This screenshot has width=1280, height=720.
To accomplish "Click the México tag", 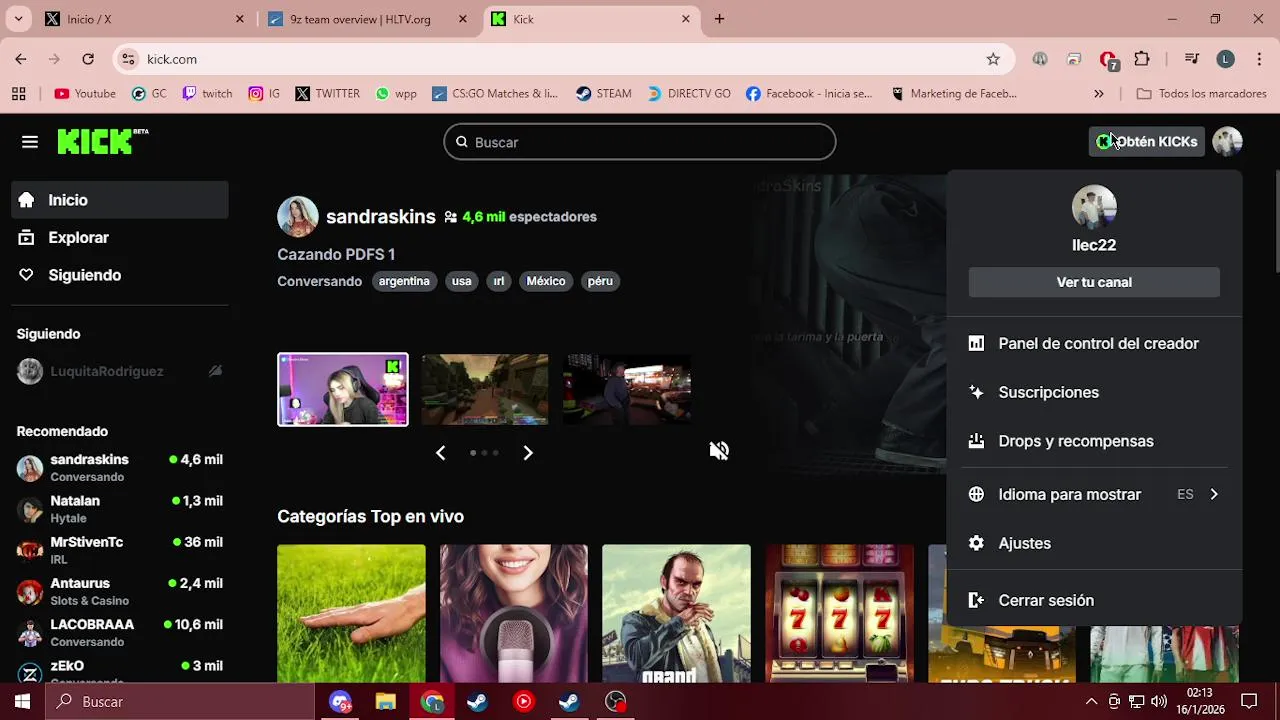I will coord(546,281).
